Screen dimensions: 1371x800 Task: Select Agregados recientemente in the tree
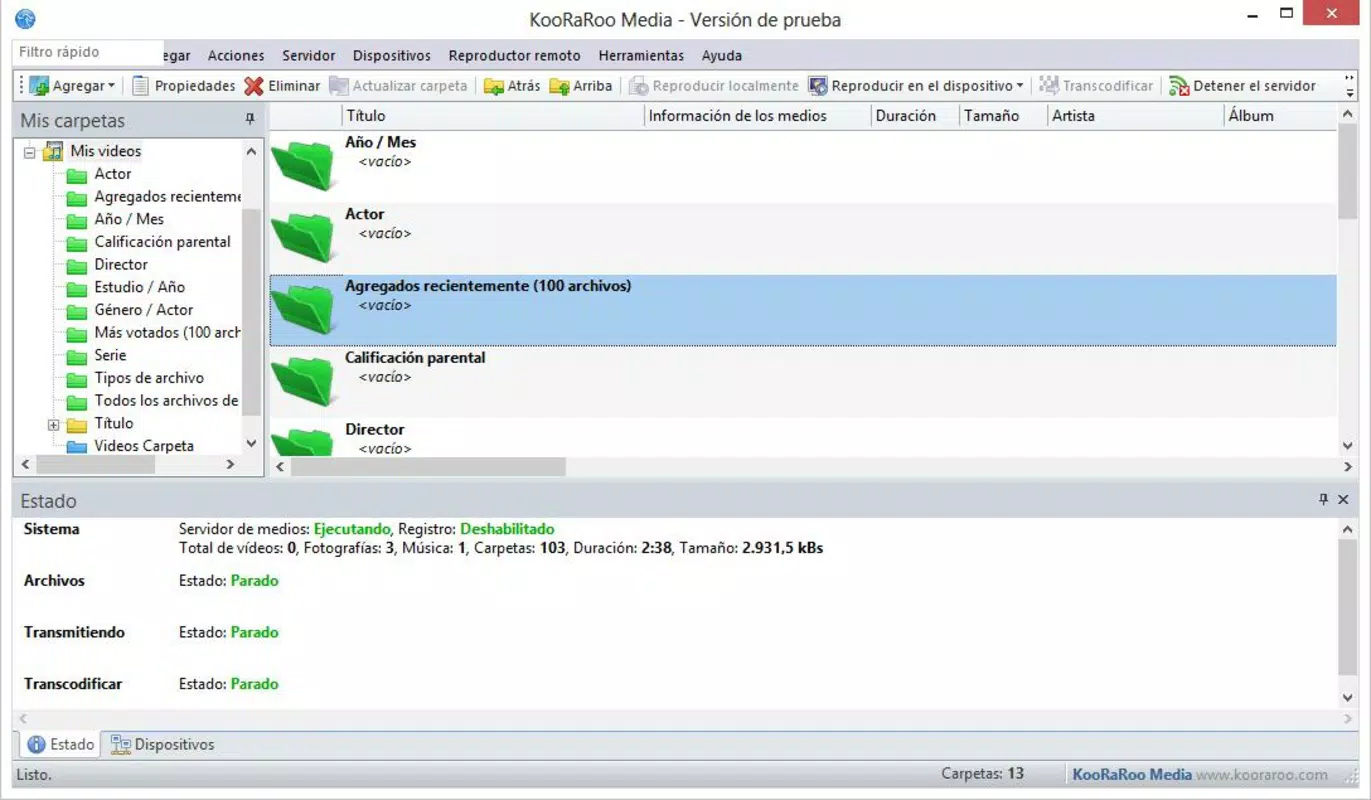click(x=168, y=197)
